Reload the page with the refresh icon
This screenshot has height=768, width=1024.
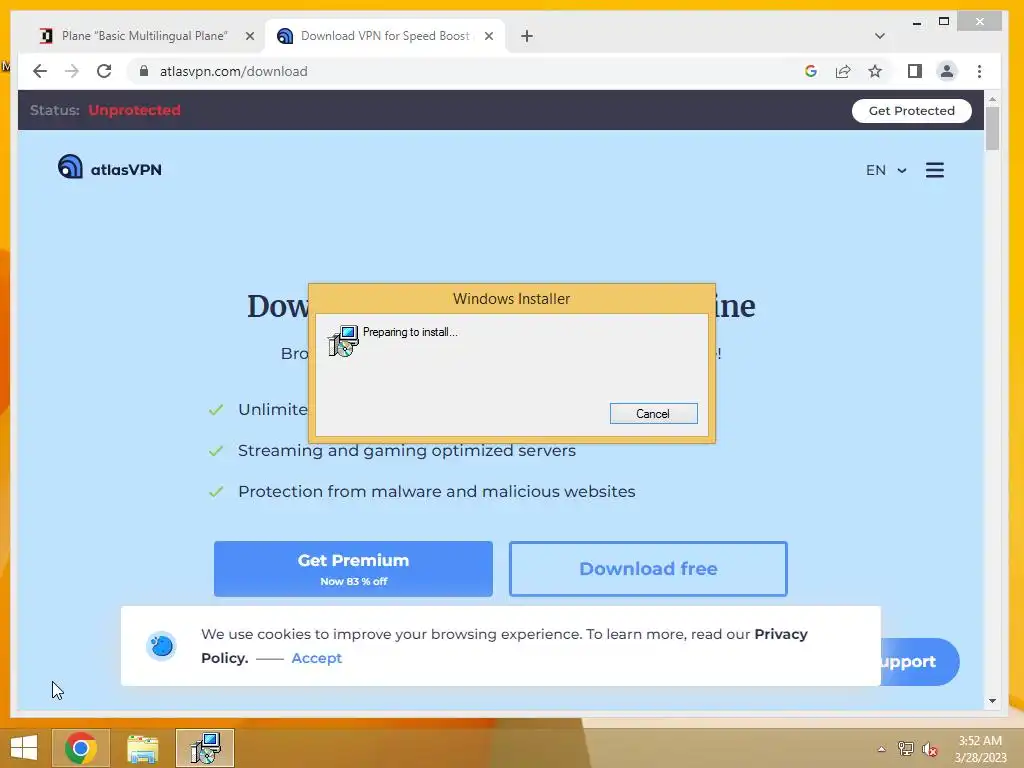point(104,71)
